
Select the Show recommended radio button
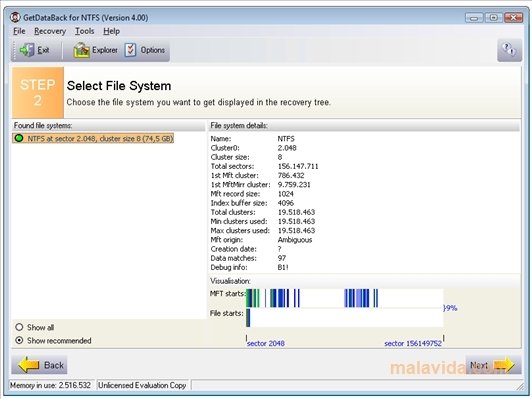coord(53,340)
